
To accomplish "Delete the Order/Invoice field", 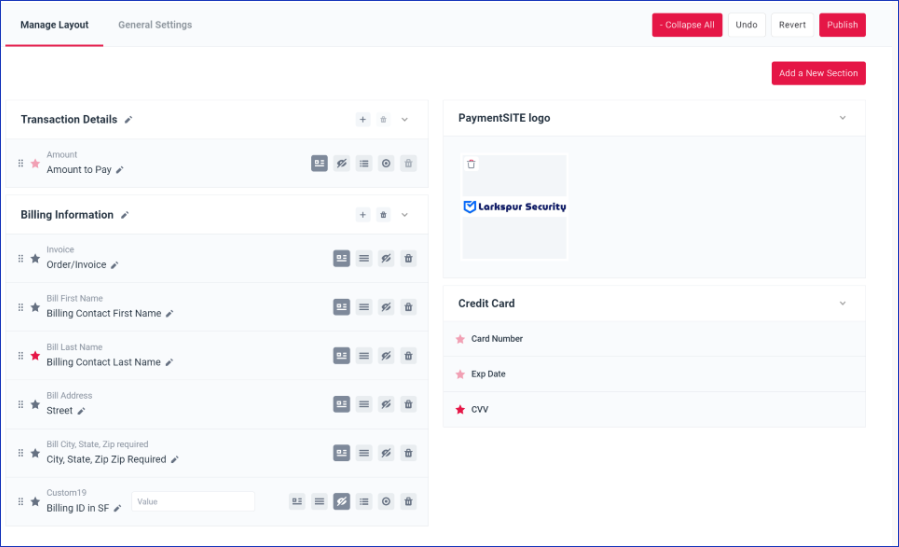I will 408,259.
